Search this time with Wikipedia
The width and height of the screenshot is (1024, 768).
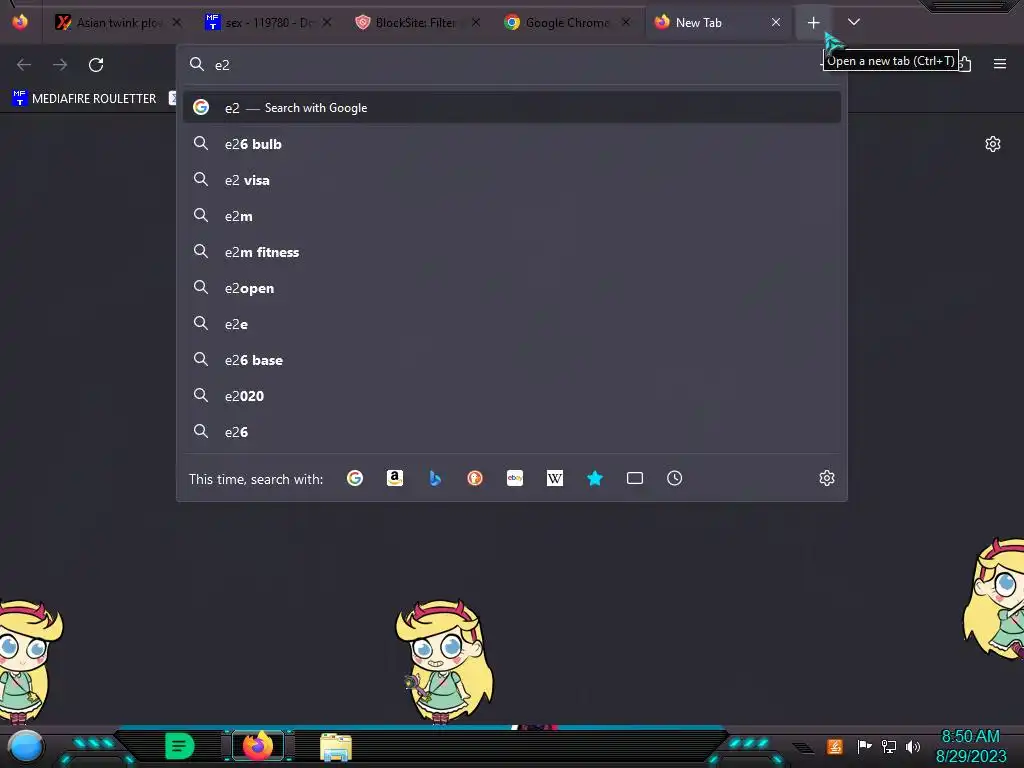tap(554, 479)
